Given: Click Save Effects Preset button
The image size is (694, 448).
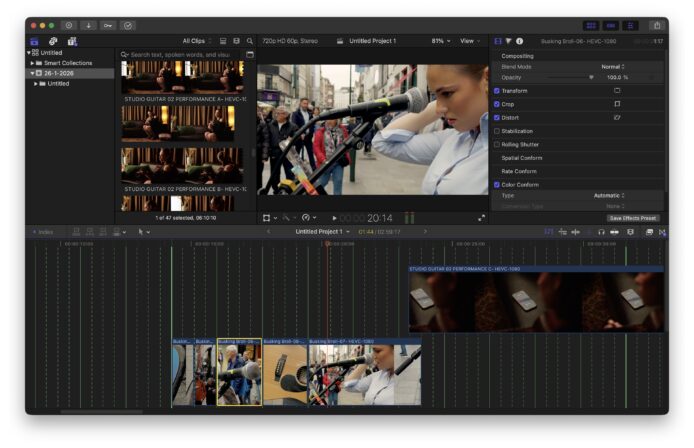Looking at the screenshot, I should tap(633, 218).
